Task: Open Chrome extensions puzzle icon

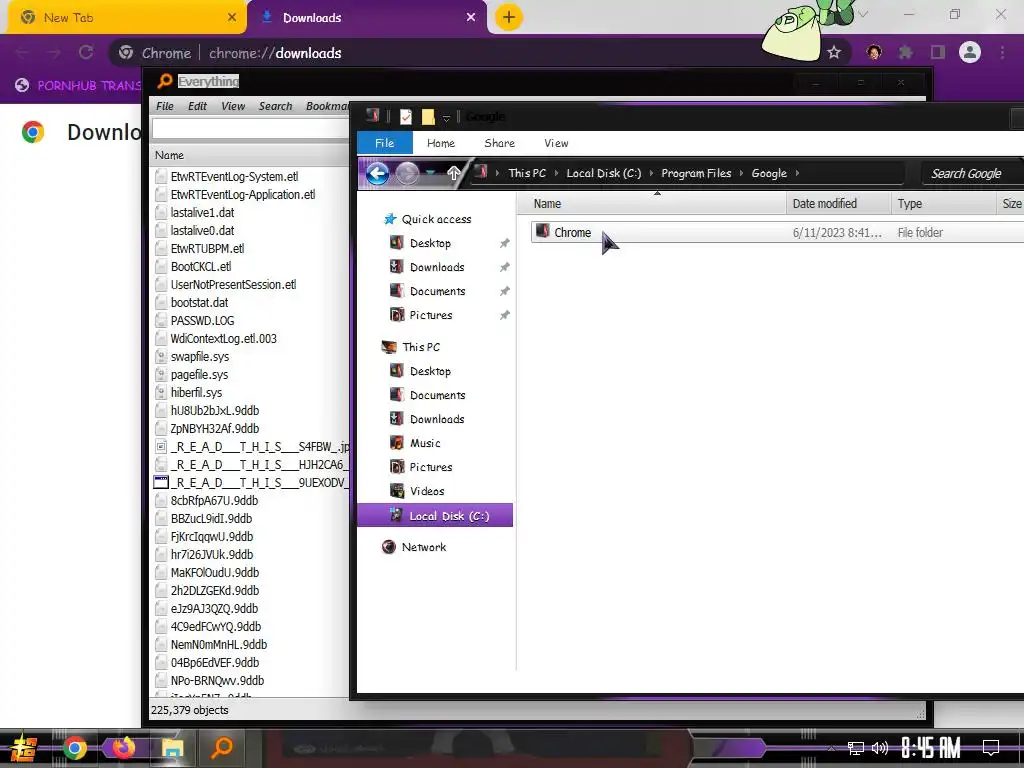Action: point(905,52)
